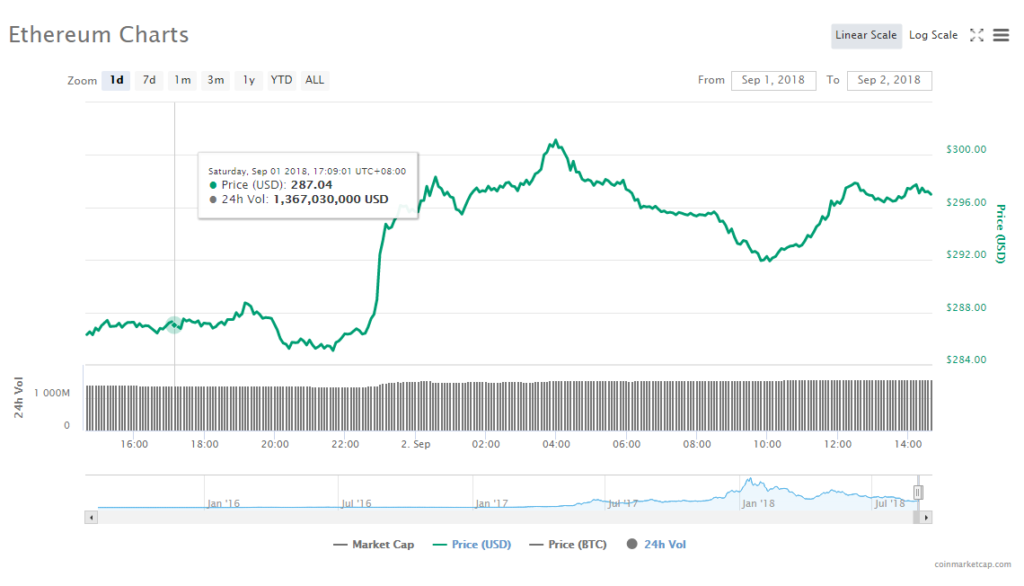Switch to Log Scale
This screenshot has height=586, width=1024.
point(933,35)
